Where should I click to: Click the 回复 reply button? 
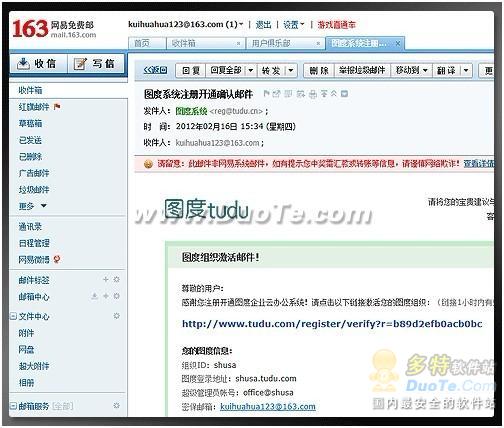(191, 71)
